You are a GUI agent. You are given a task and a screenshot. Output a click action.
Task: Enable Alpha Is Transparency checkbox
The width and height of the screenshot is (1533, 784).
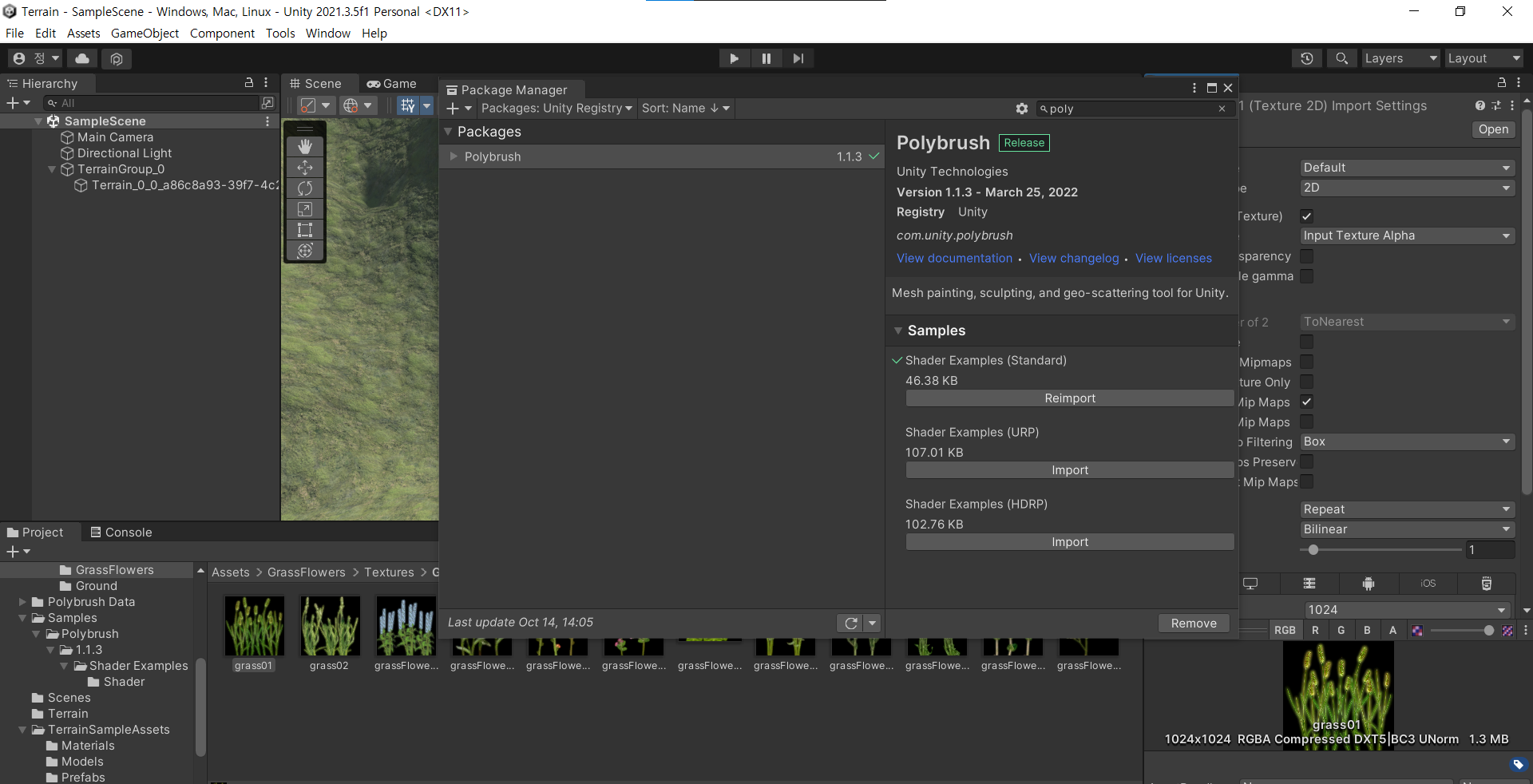[x=1307, y=256]
